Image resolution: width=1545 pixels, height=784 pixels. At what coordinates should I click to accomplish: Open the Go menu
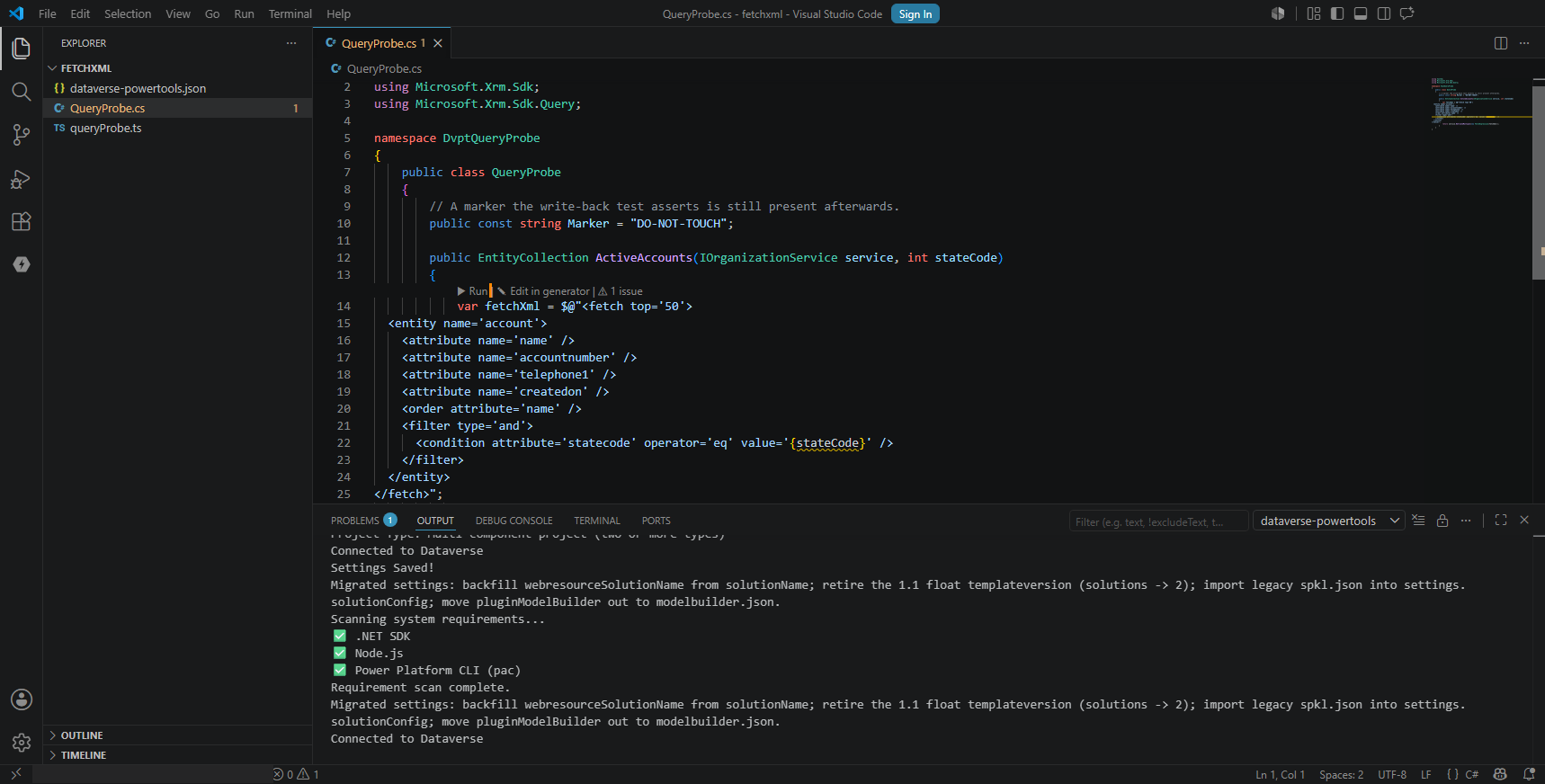212,13
